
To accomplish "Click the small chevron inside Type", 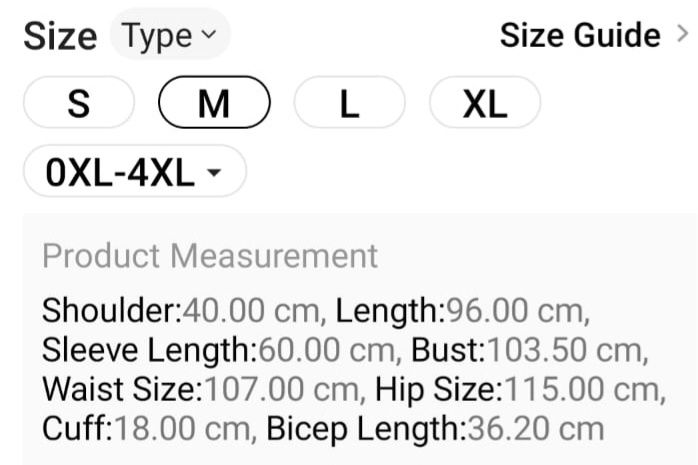I will (x=208, y=36).
